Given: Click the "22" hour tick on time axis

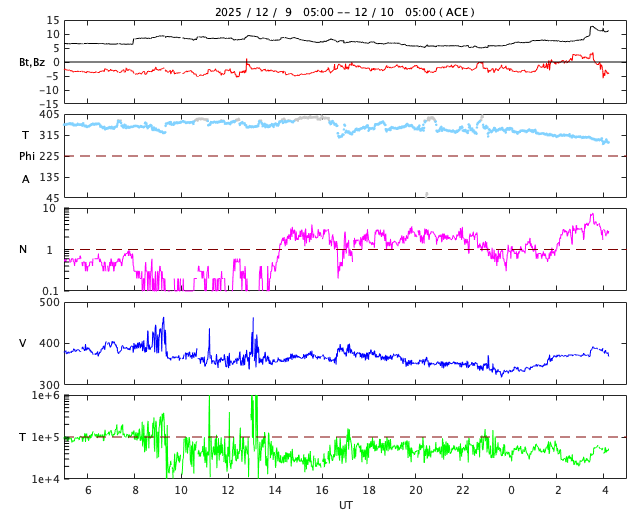Looking at the screenshot, I should pos(463,490).
